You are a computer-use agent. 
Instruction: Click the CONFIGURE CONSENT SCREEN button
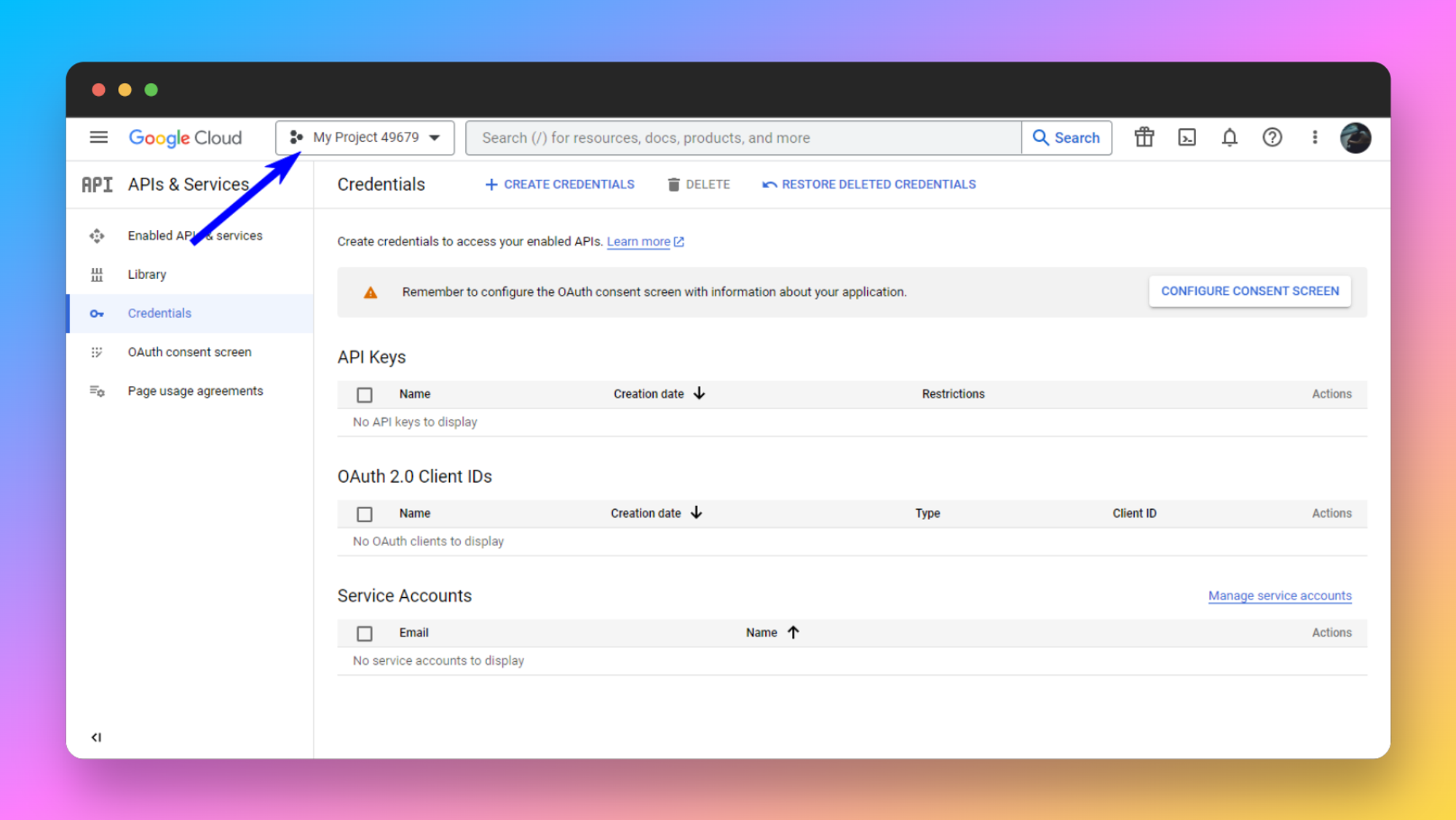[1249, 291]
